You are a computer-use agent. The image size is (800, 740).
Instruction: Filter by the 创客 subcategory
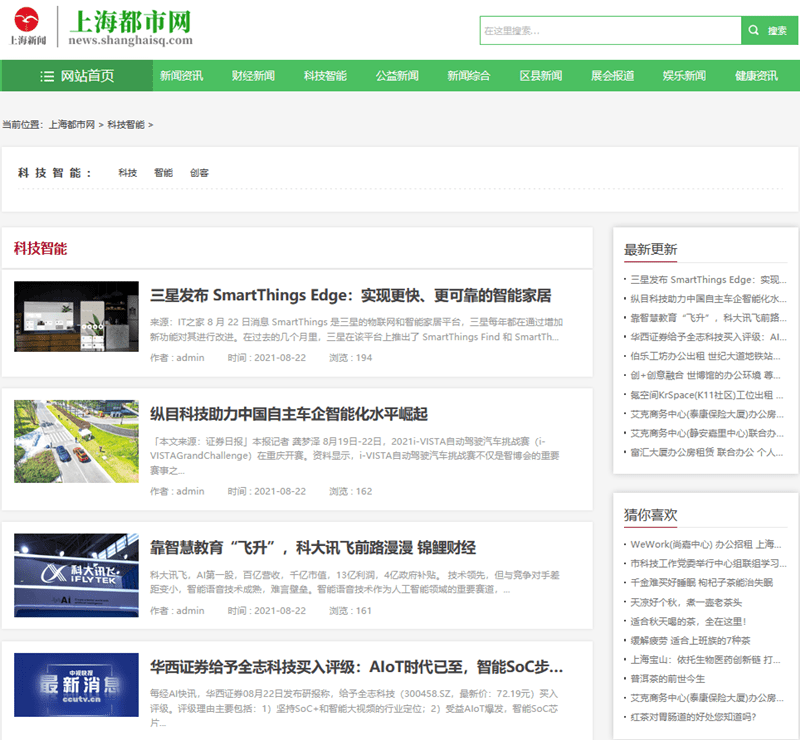(199, 173)
